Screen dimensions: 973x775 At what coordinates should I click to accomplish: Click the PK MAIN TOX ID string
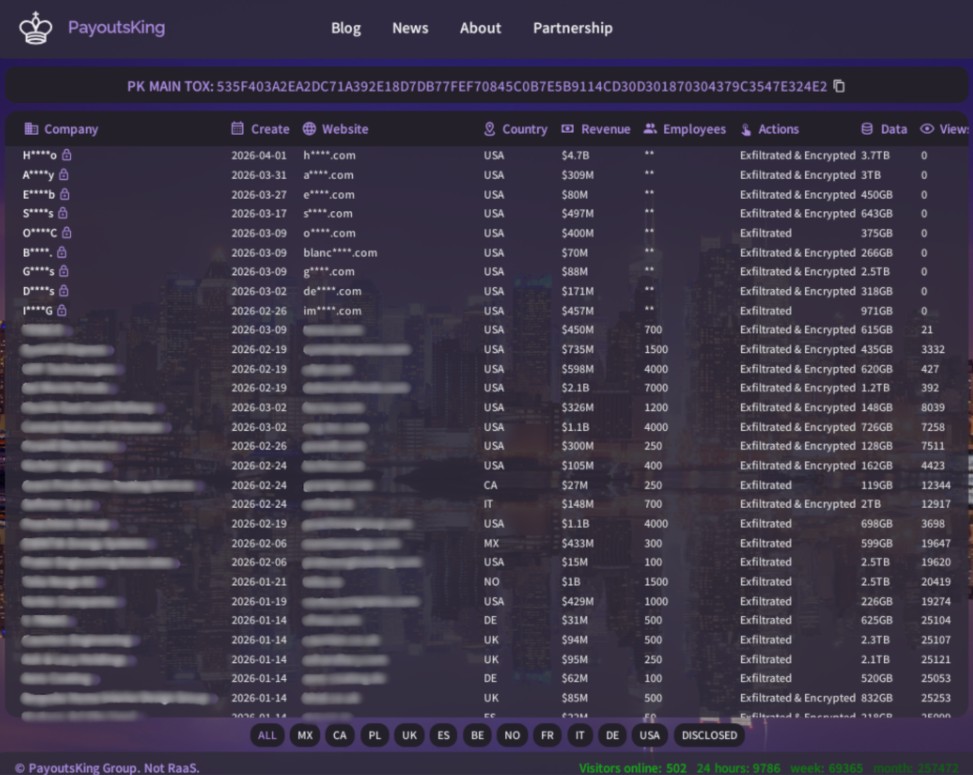pyautogui.click(x=521, y=86)
